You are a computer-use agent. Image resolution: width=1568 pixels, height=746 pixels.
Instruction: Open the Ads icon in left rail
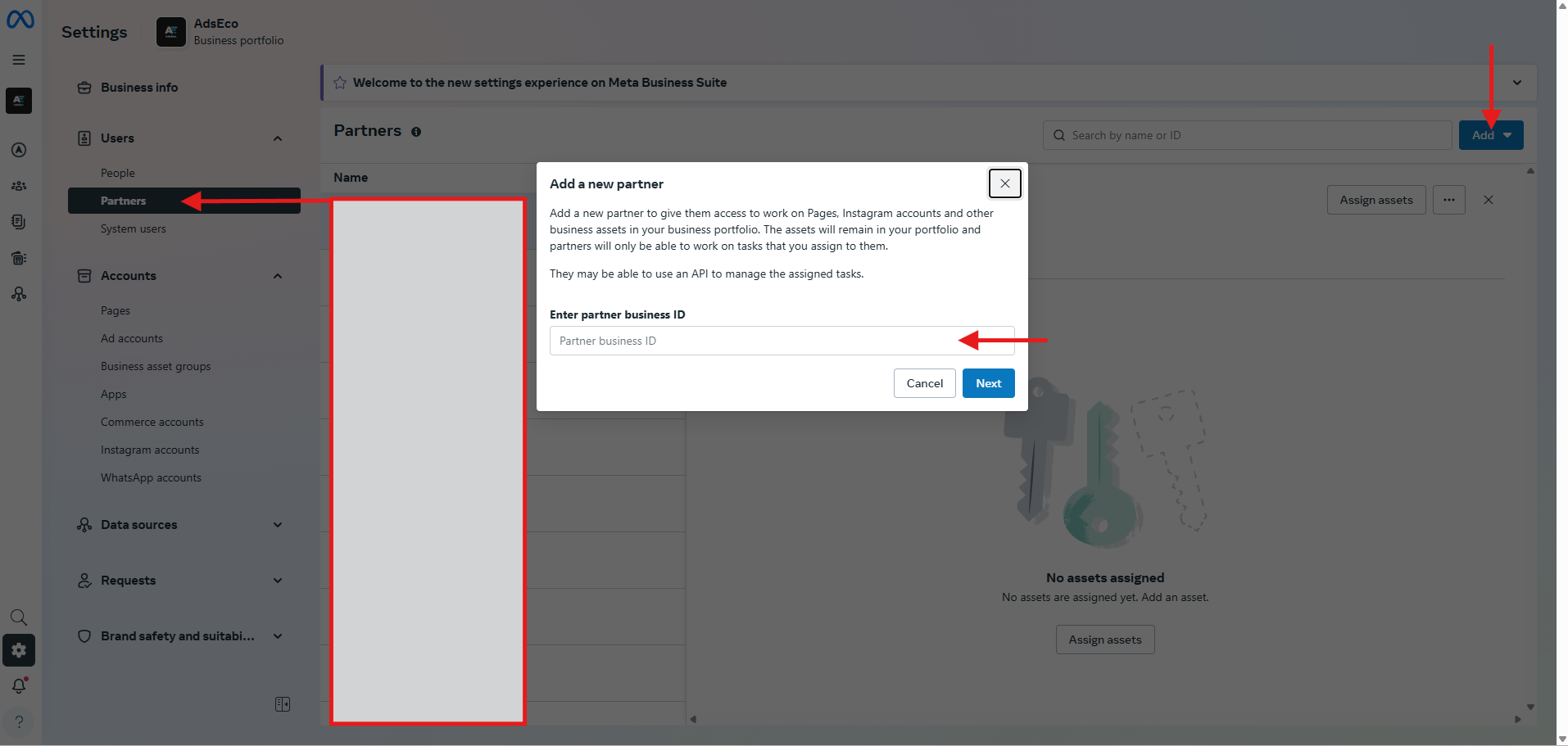click(x=19, y=150)
